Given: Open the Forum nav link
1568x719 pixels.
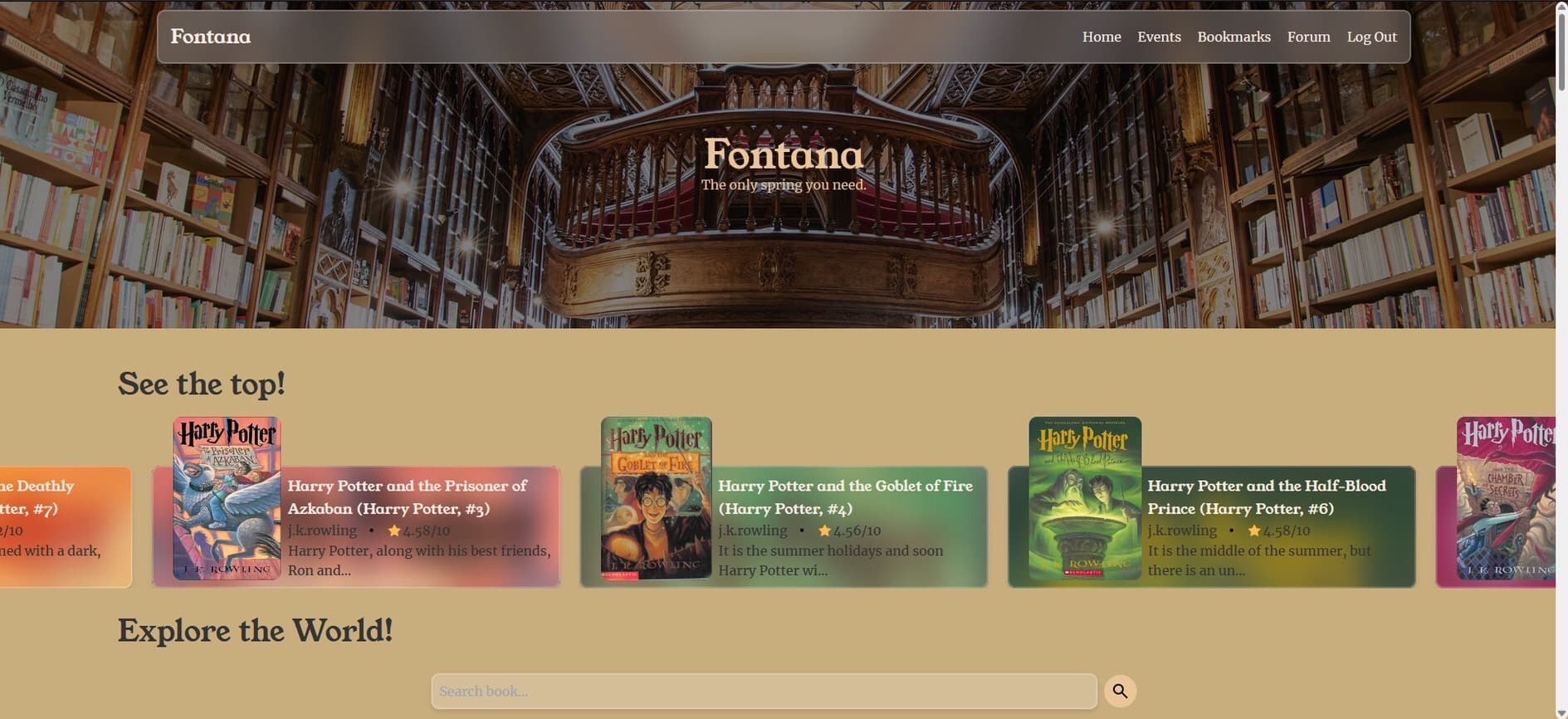Looking at the screenshot, I should (1308, 37).
